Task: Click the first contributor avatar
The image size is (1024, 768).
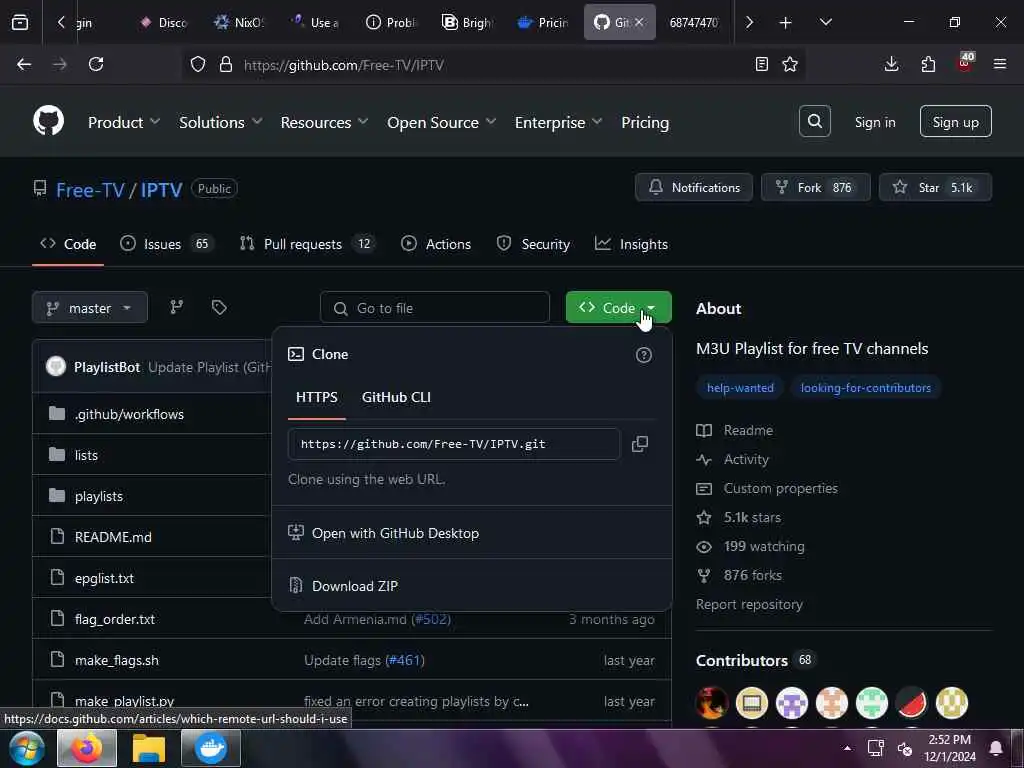Action: click(x=712, y=703)
